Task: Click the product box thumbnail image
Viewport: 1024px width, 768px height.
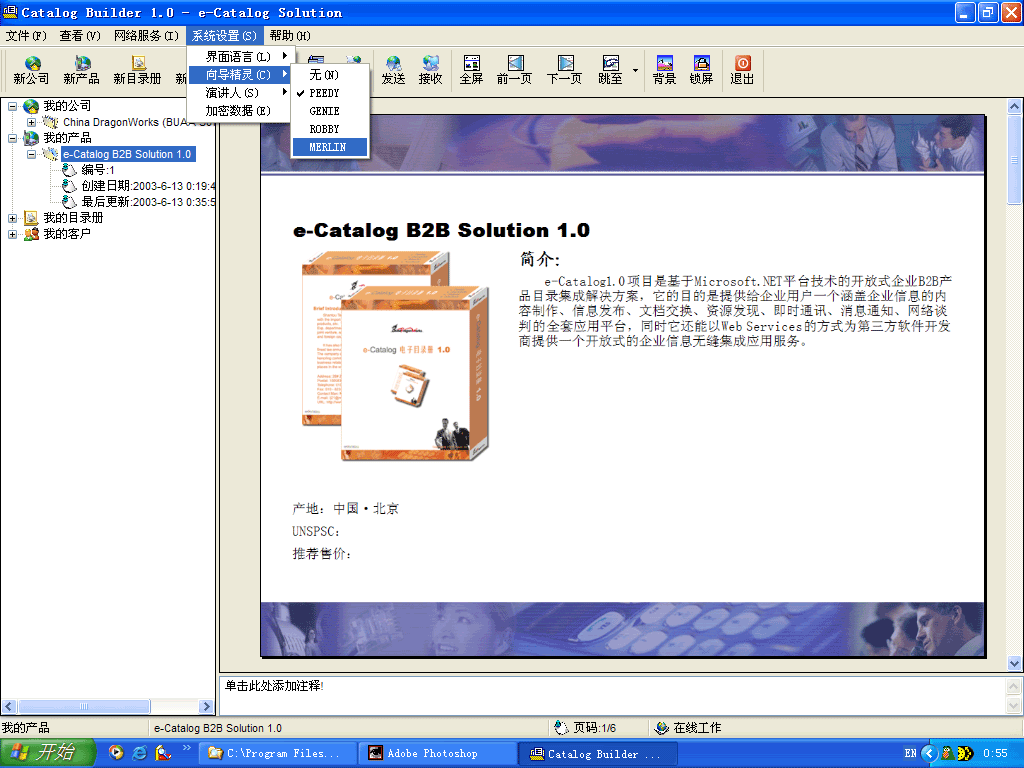Action: pos(395,356)
